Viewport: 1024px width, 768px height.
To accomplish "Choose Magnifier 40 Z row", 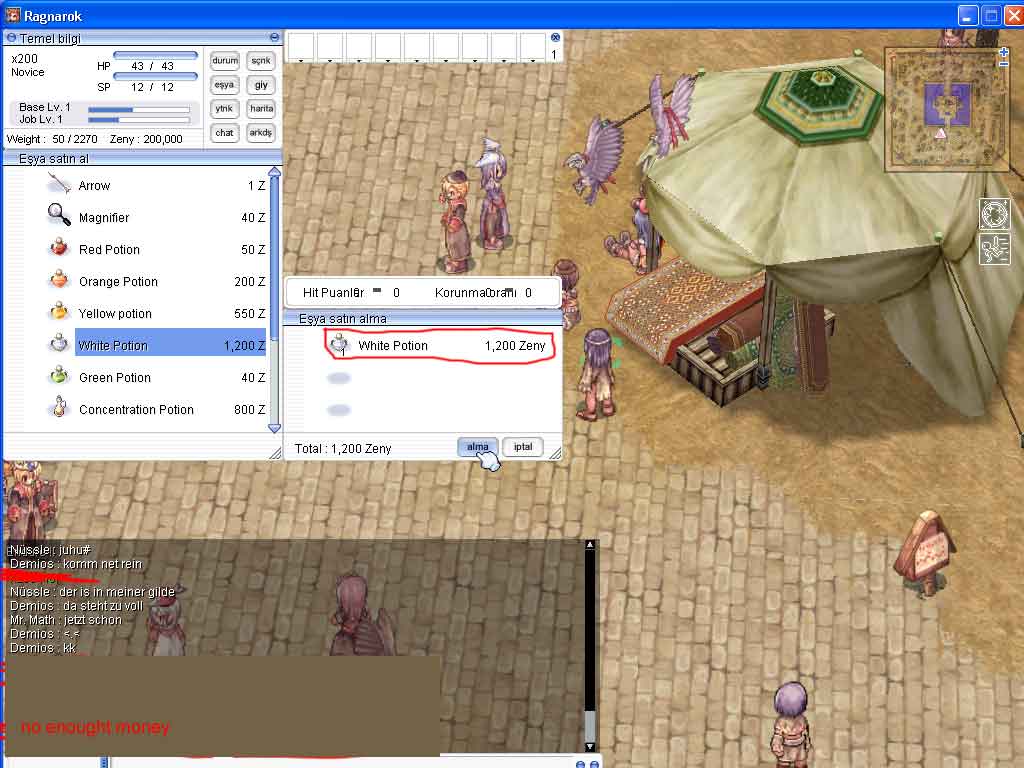I will tap(155, 217).
